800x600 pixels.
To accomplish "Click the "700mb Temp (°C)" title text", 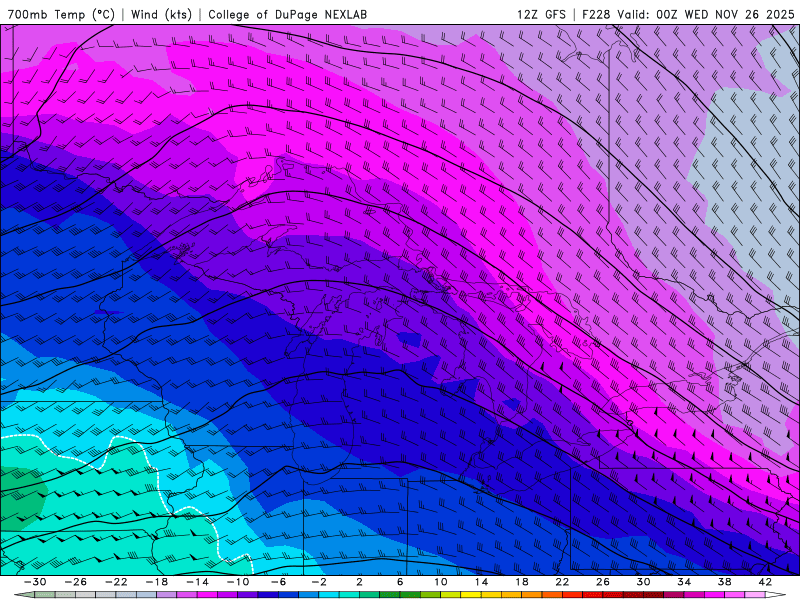I will pos(61,14).
